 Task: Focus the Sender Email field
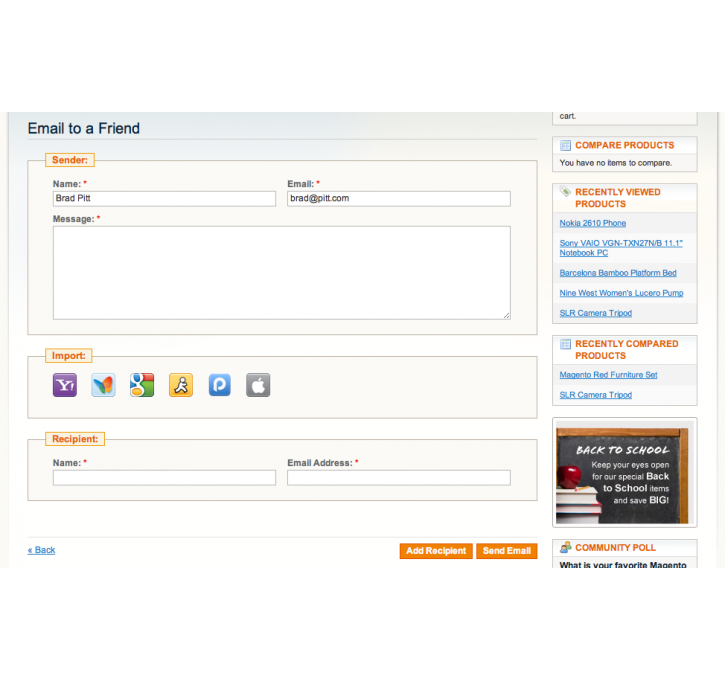click(x=399, y=199)
